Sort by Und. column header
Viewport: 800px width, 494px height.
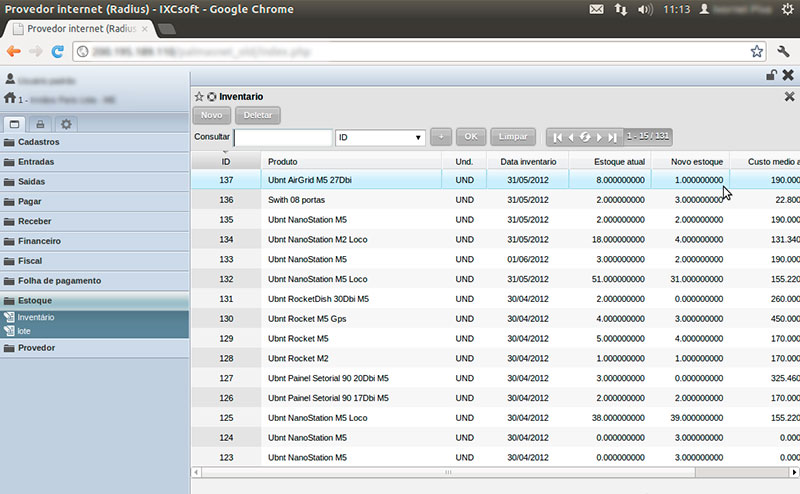click(x=464, y=162)
